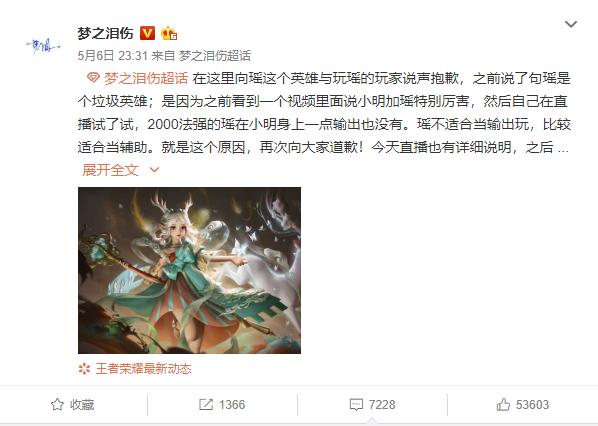Screen dimensions: 598x426
Task: Click the super topic diamond icon
Action: click(x=93, y=78)
